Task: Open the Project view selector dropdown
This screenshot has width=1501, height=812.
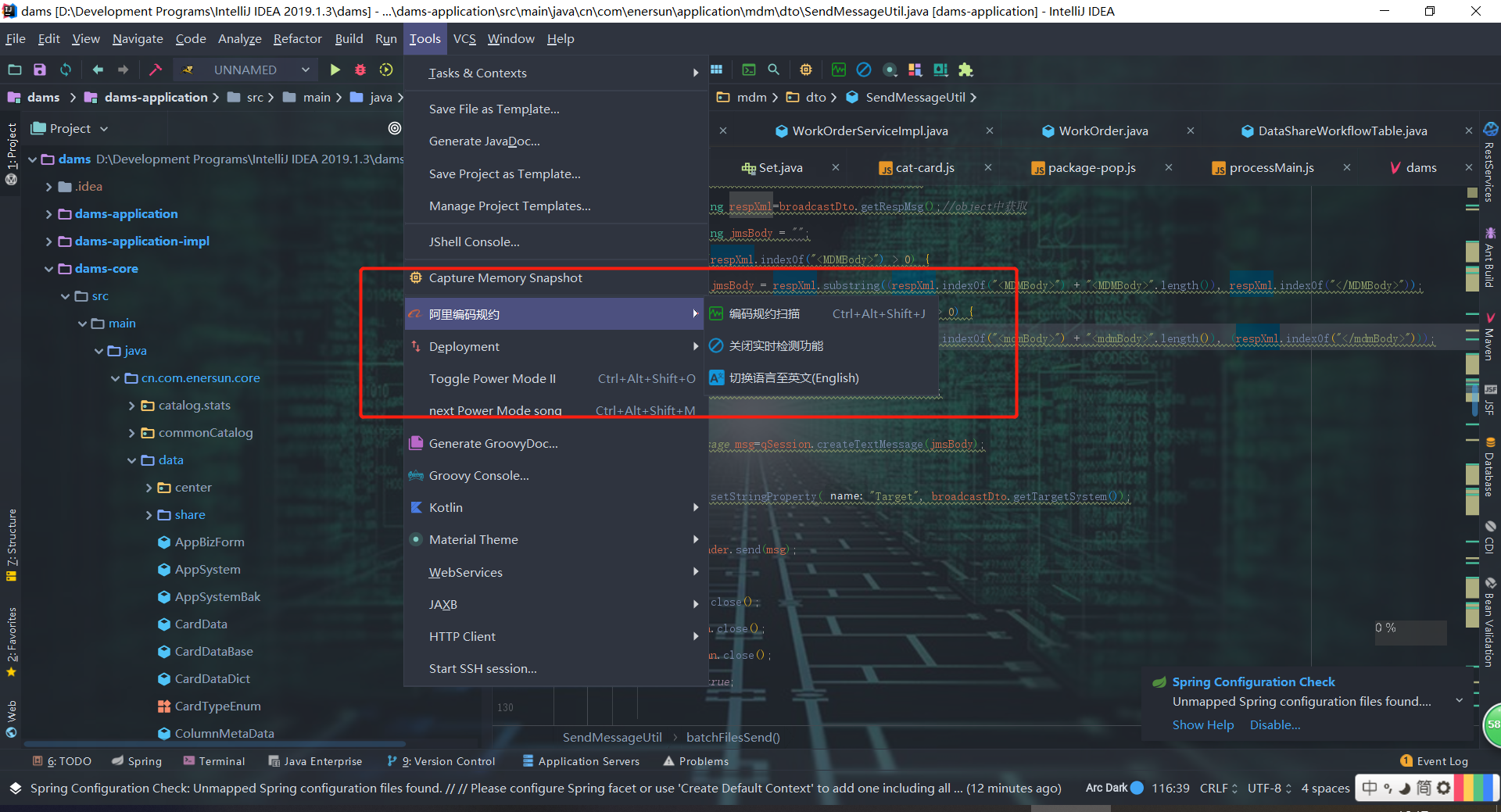Action: coord(70,128)
